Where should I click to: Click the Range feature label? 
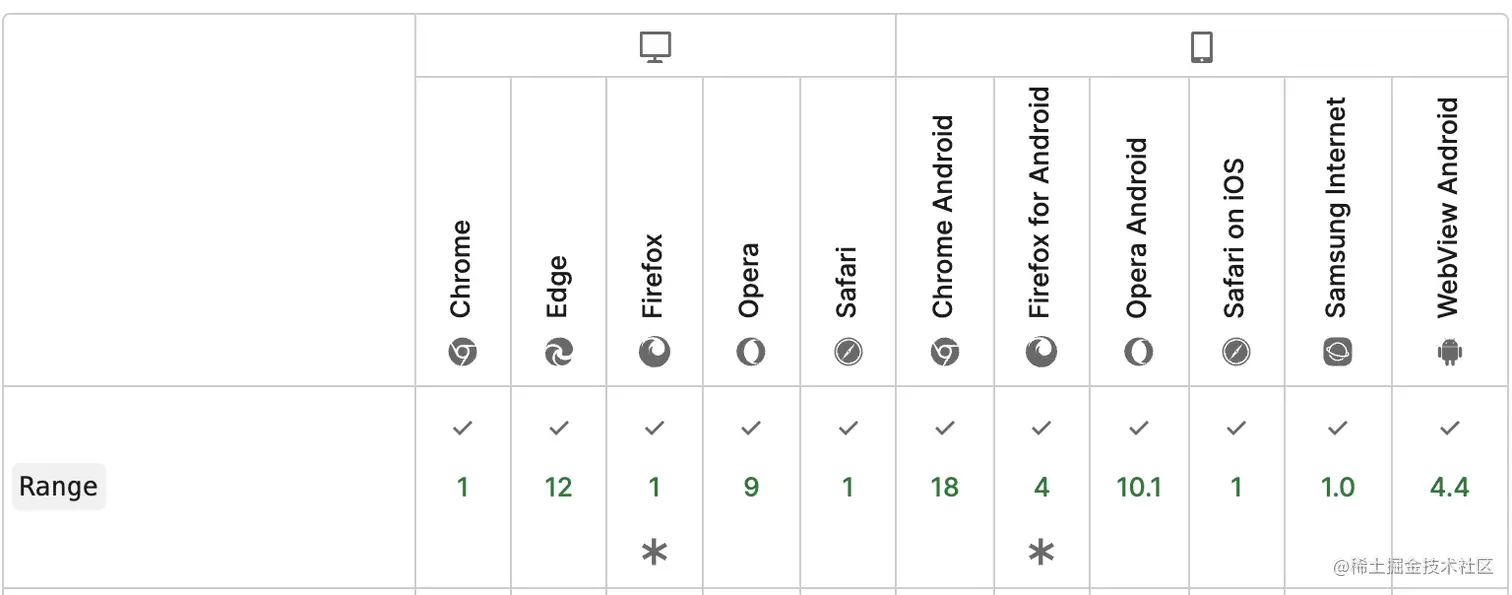point(59,487)
